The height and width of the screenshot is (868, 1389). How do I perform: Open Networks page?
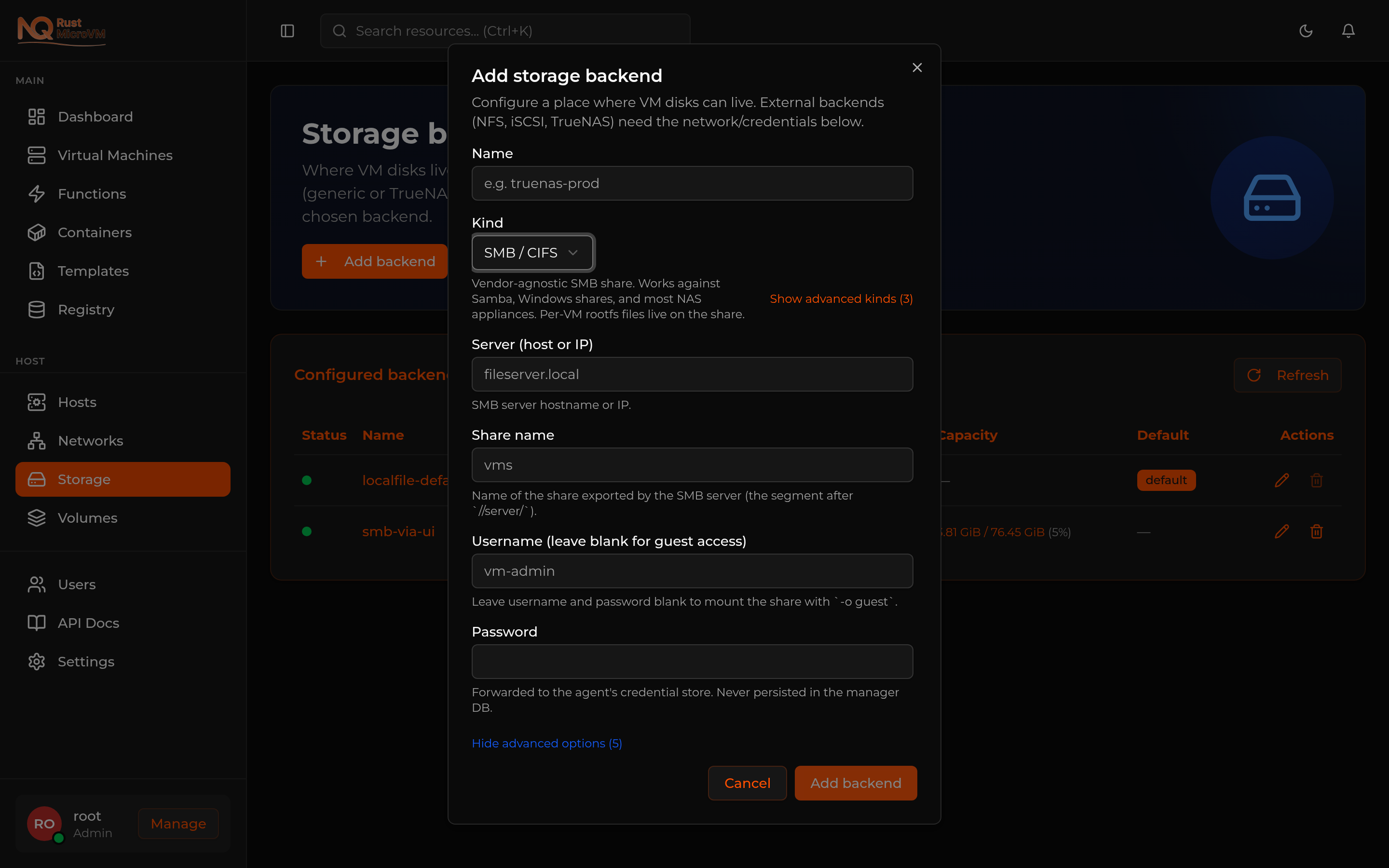123,441
